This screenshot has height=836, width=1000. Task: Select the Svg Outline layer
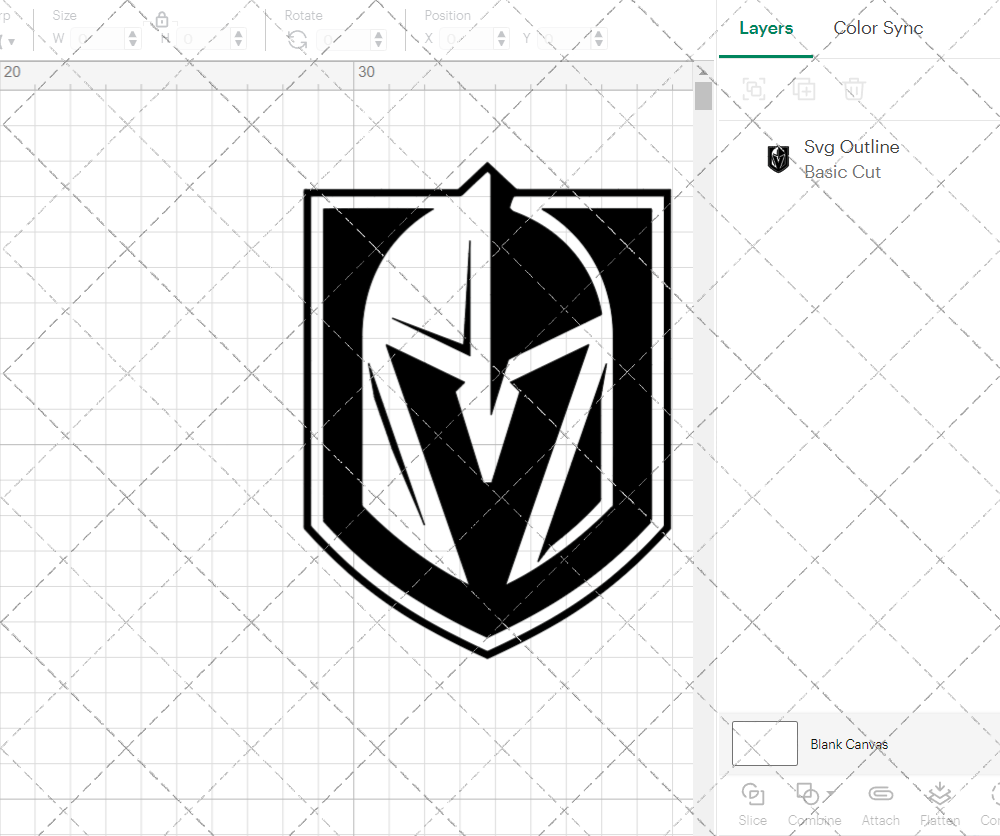(x=852, y=147)
